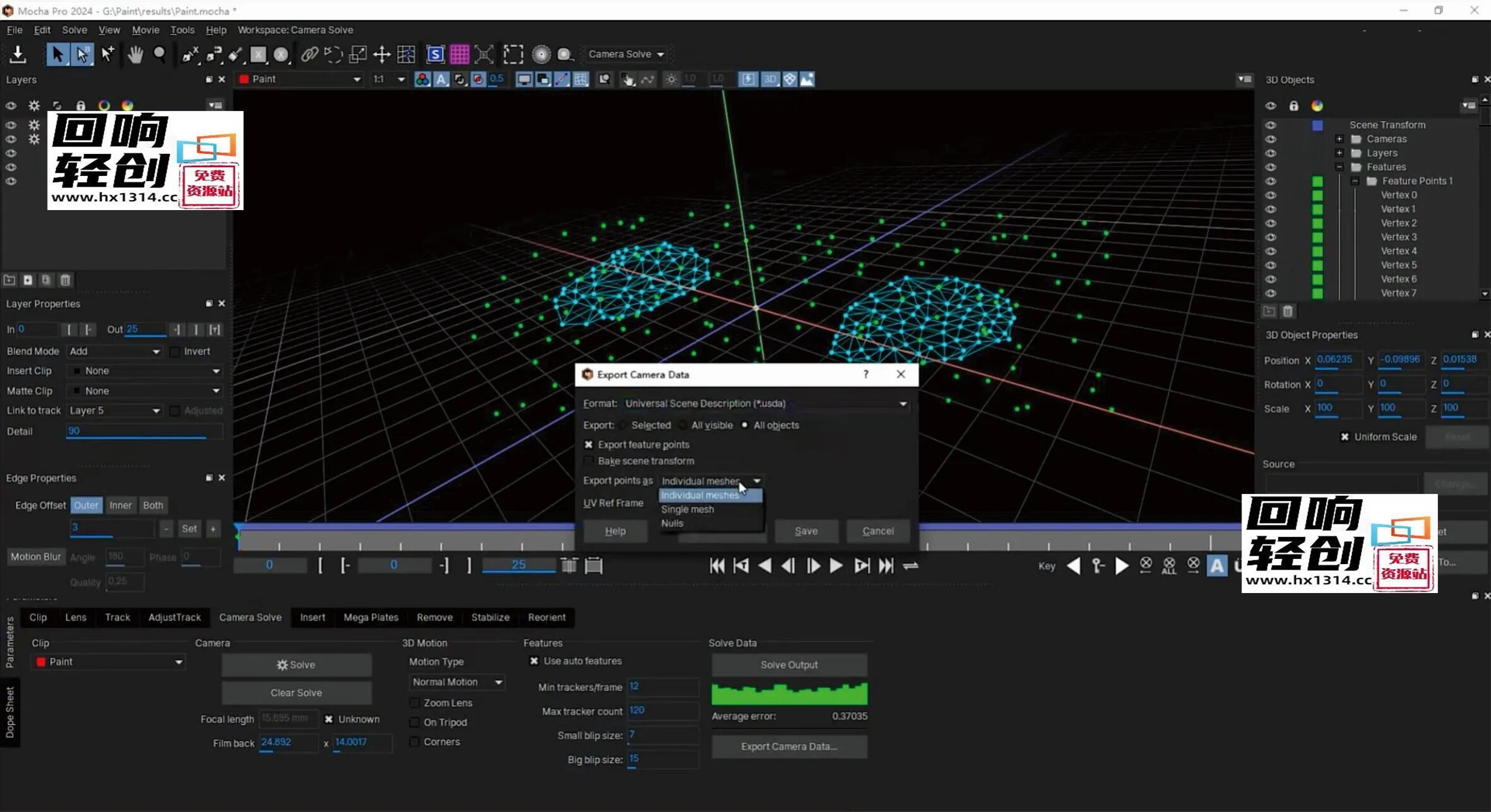Open the Tools menu
This screenshot has height=812, width=1491.
click(182, 30)
